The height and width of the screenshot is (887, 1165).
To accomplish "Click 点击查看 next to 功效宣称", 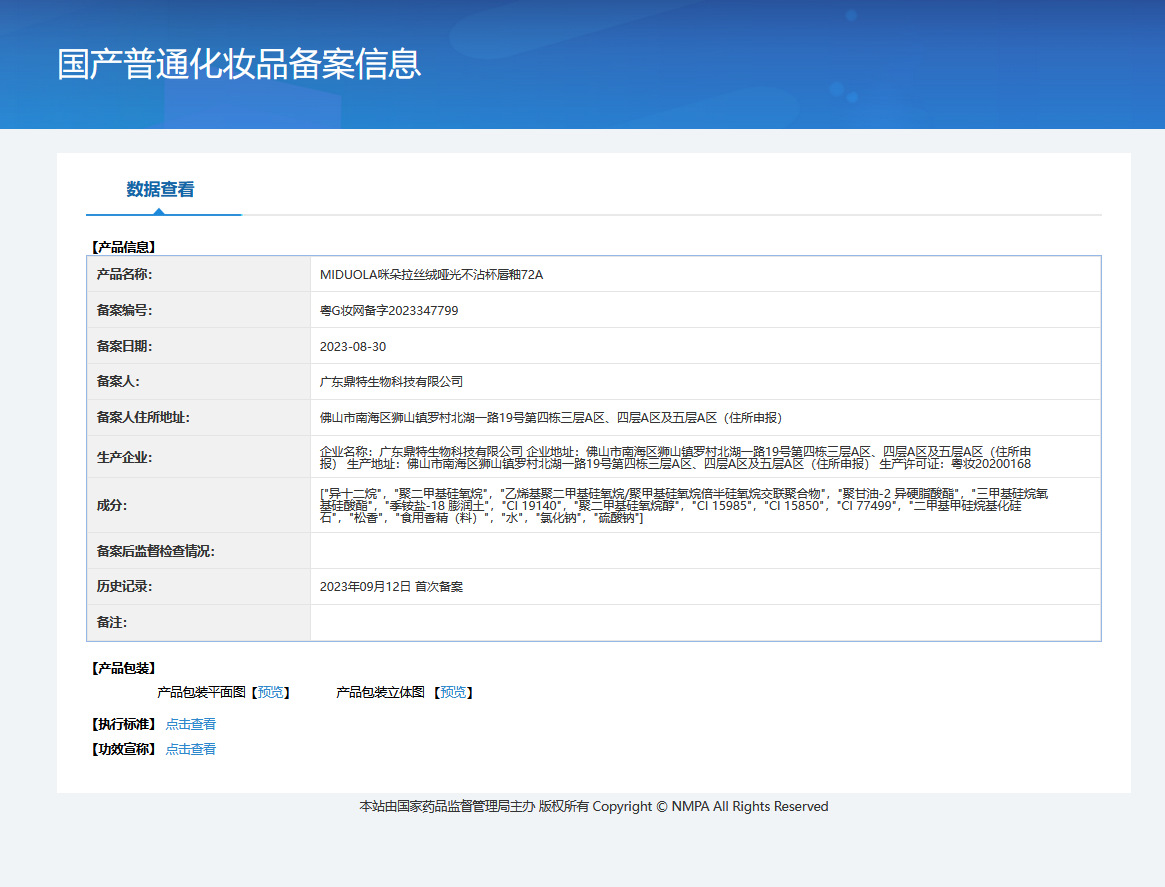I will coord(190,750).
